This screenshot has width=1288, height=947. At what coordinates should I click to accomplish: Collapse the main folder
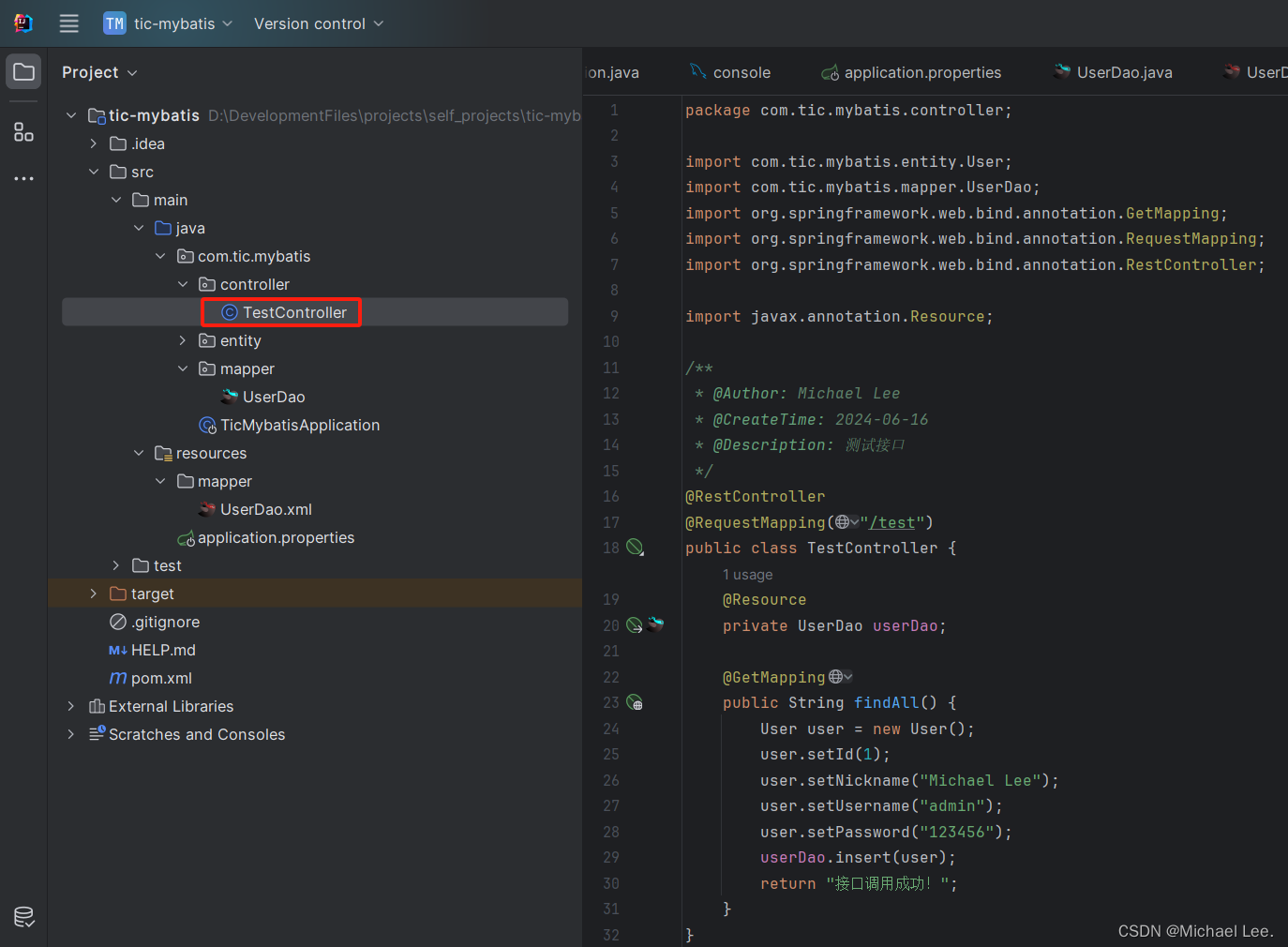(x=116, y=200)
